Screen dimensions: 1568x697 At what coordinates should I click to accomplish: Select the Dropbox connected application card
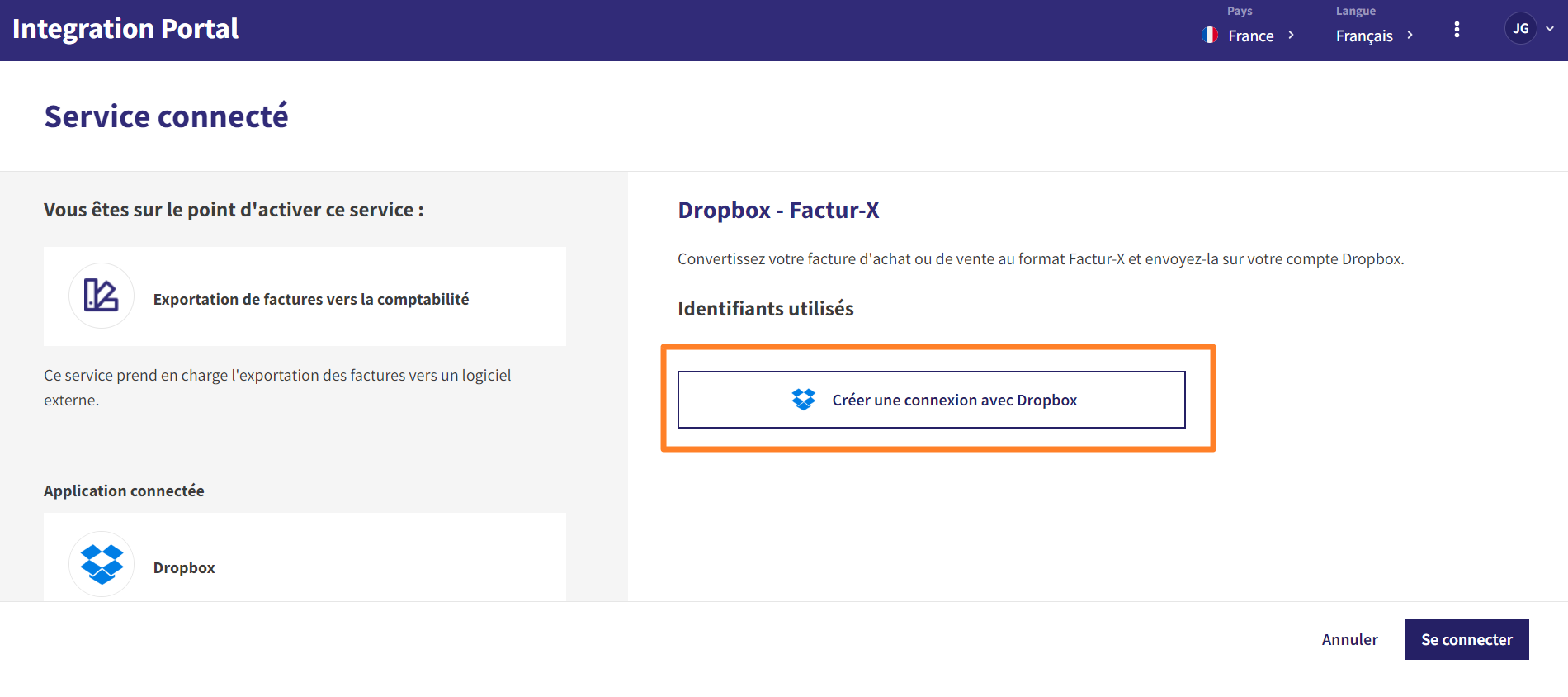coord(305,557)
